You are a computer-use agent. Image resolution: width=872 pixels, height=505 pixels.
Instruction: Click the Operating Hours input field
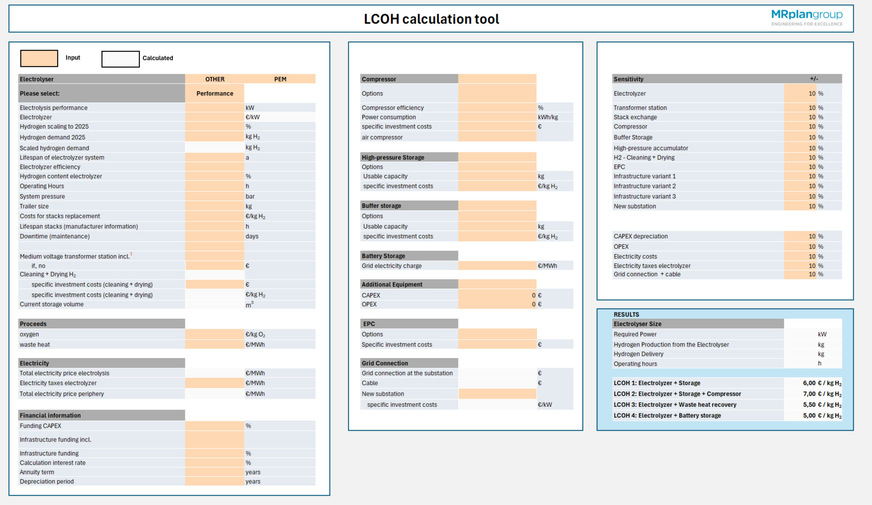point(214,186)
